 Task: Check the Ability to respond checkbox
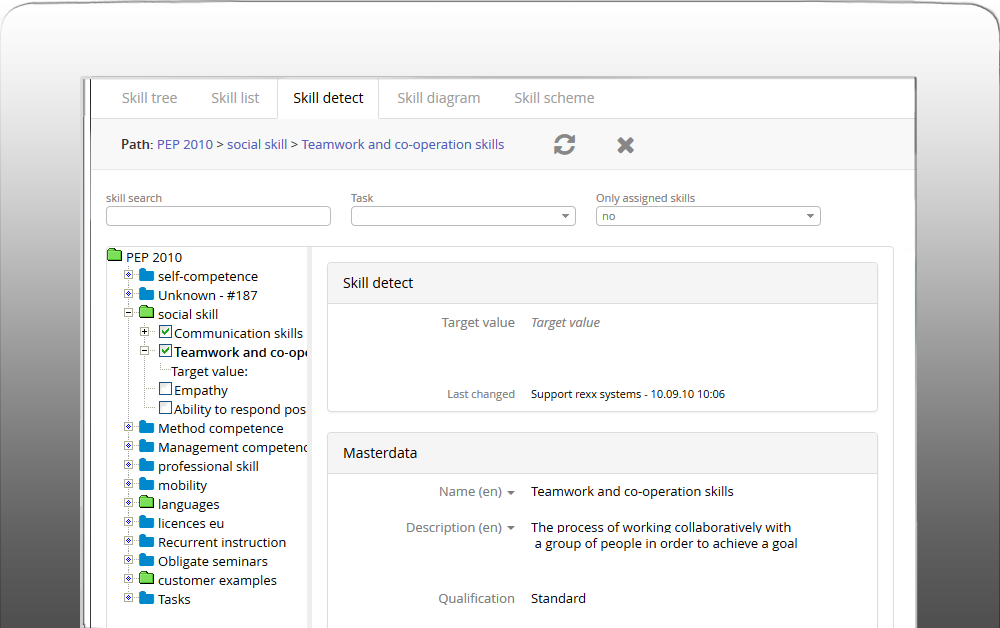(165, 408)
